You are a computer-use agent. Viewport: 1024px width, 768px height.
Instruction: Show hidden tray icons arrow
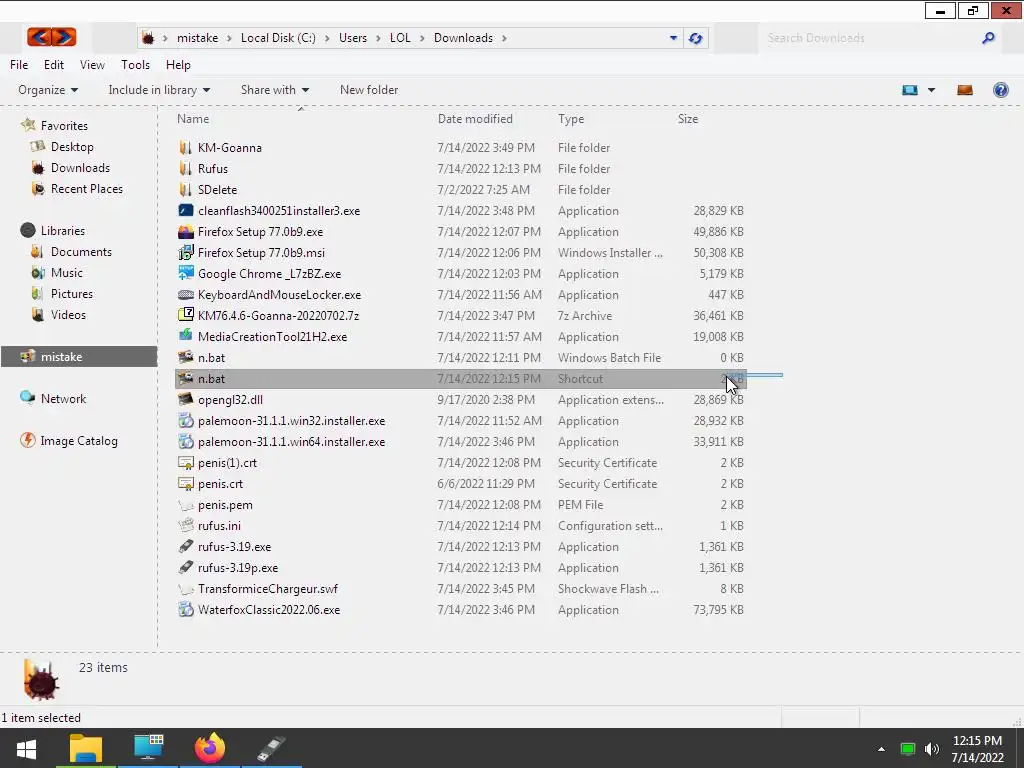pos(881,749)
